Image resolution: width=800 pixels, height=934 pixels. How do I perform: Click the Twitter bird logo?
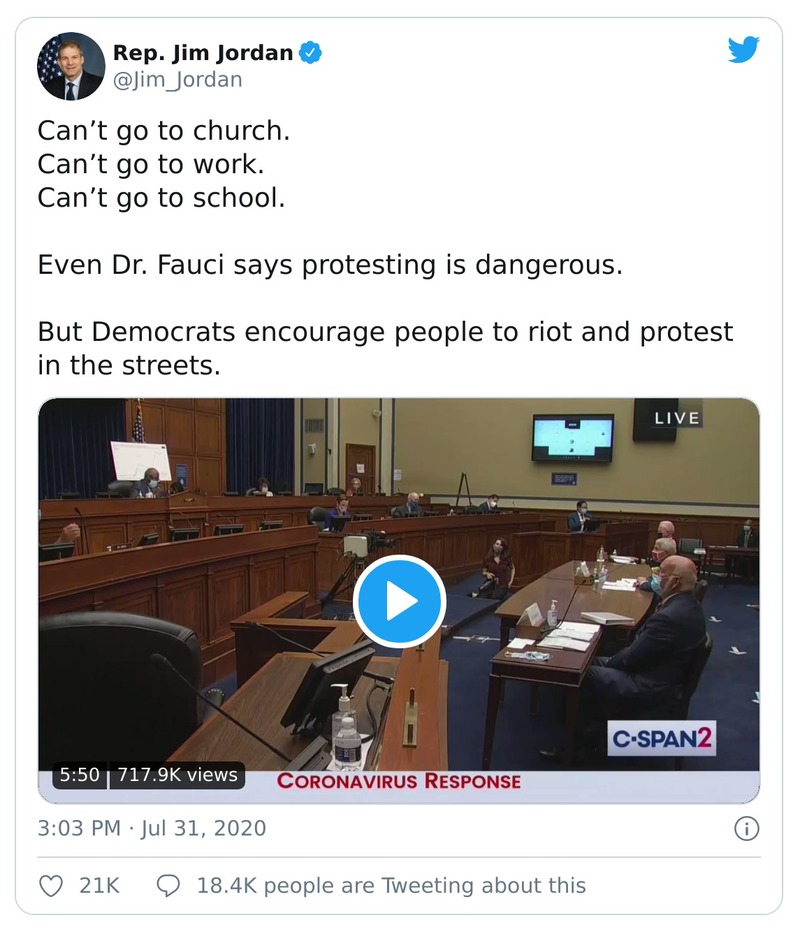click(743, 50)
